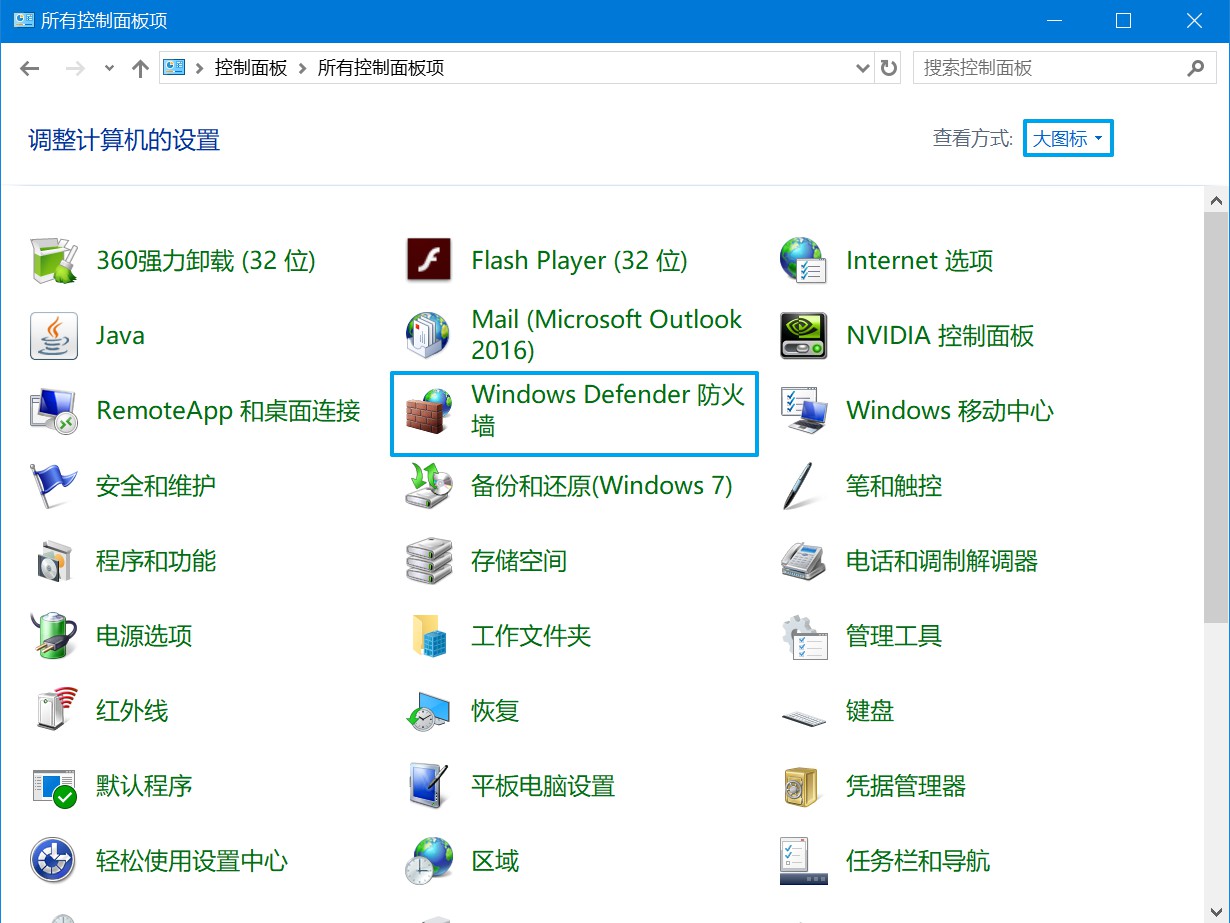Open the 任务栏和导航 icon
The width and height of the screenshot is (1230, 923).
(804, 861)
